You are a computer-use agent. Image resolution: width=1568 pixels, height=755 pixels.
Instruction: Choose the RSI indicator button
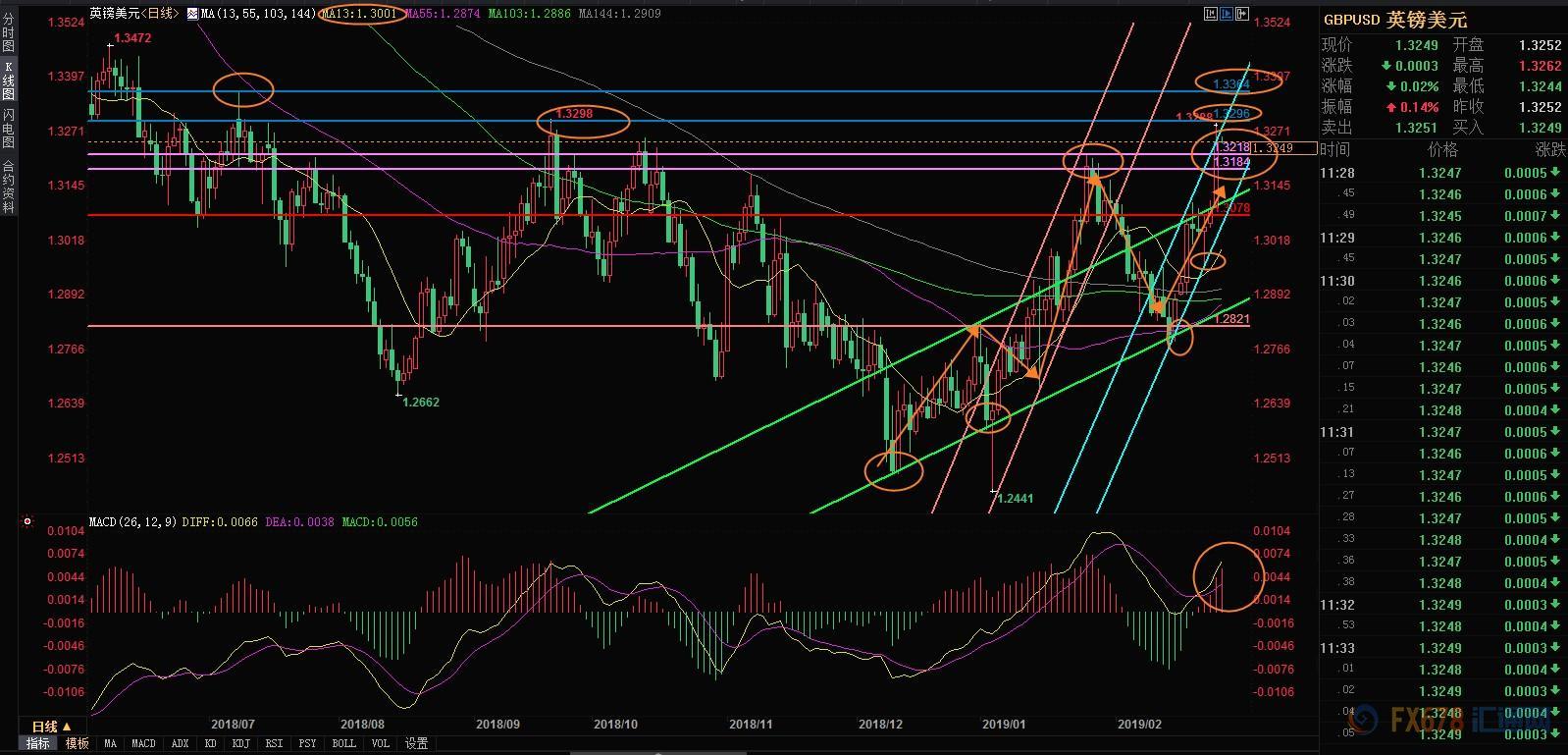point(275,744)
